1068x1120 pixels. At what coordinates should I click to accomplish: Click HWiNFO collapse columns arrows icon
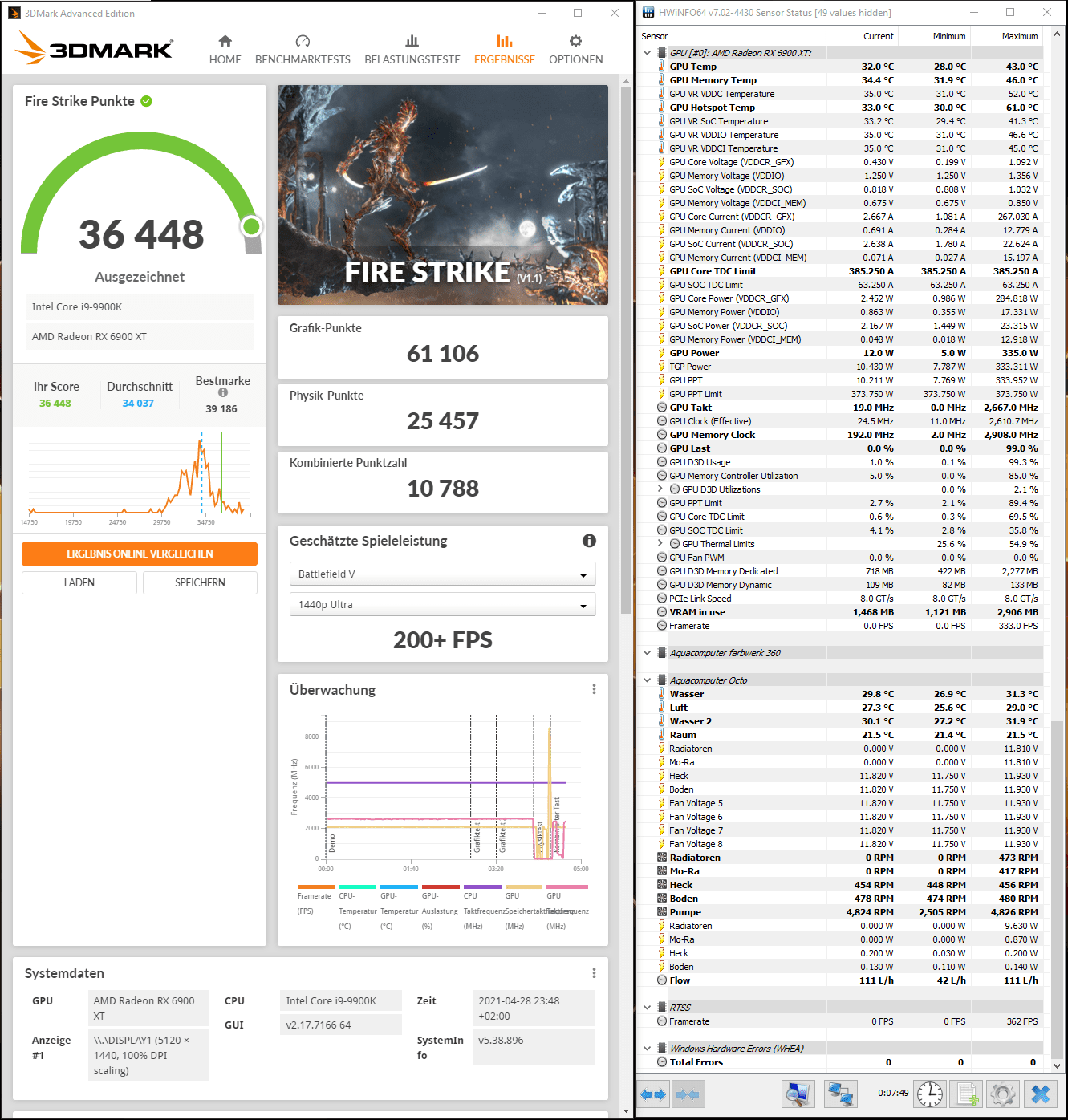point(687,1094)
